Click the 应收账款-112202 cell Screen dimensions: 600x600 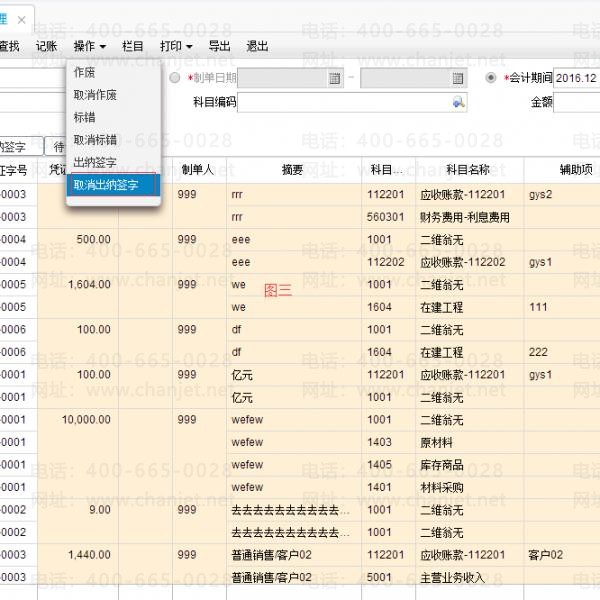pyautogui.click(x=470, y=262)
